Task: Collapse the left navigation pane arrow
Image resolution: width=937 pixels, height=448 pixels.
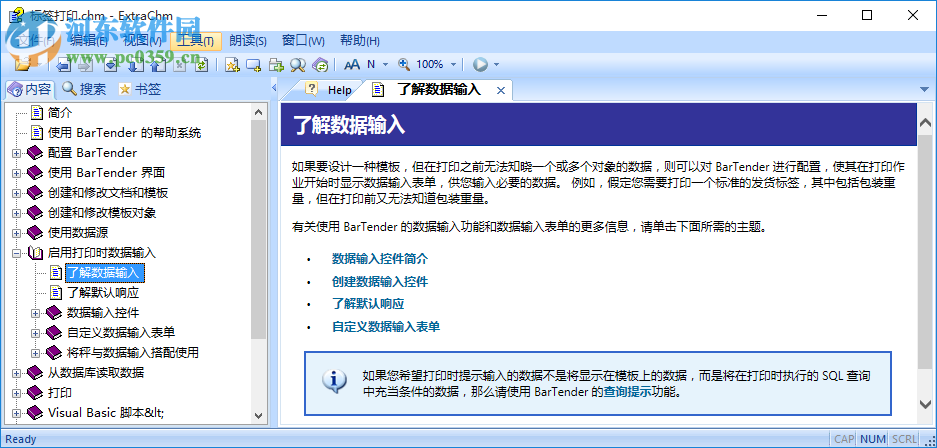Action: 274,88
